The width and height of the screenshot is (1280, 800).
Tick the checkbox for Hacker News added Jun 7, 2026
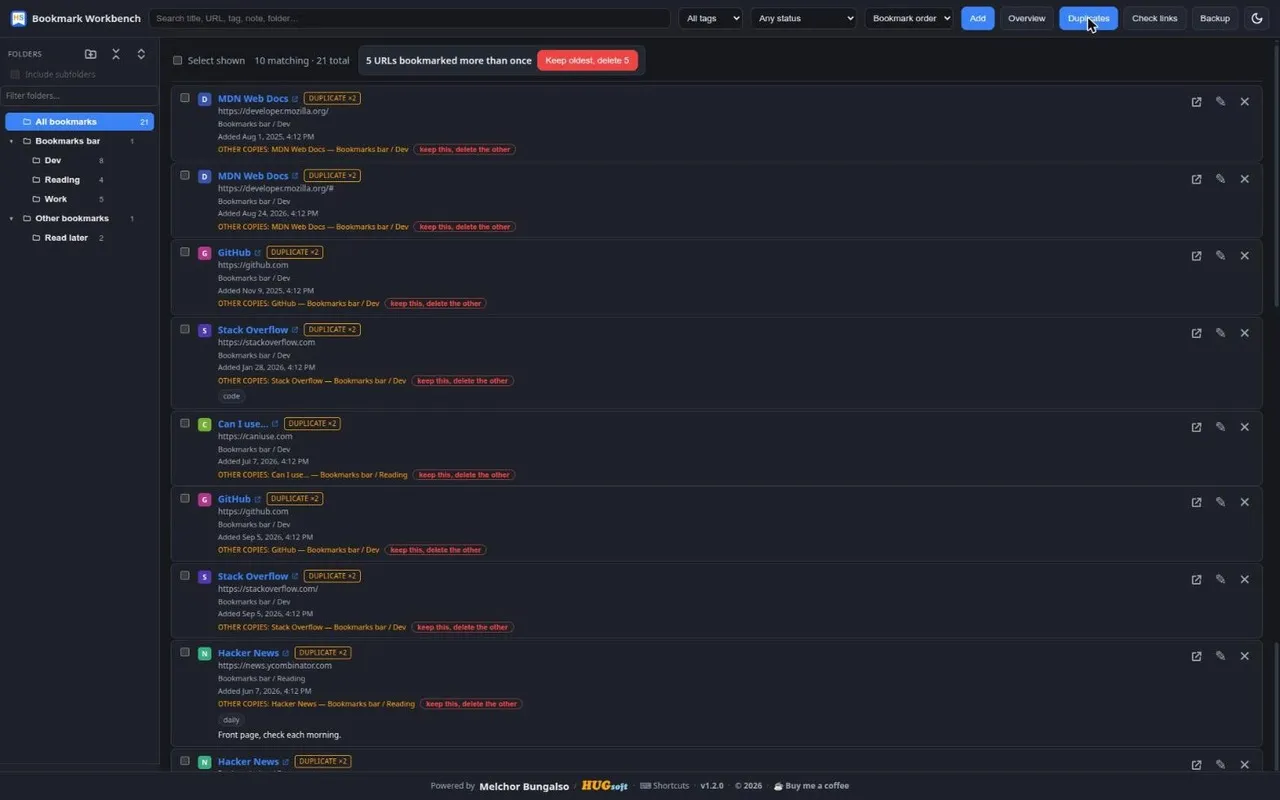(185, 652)
